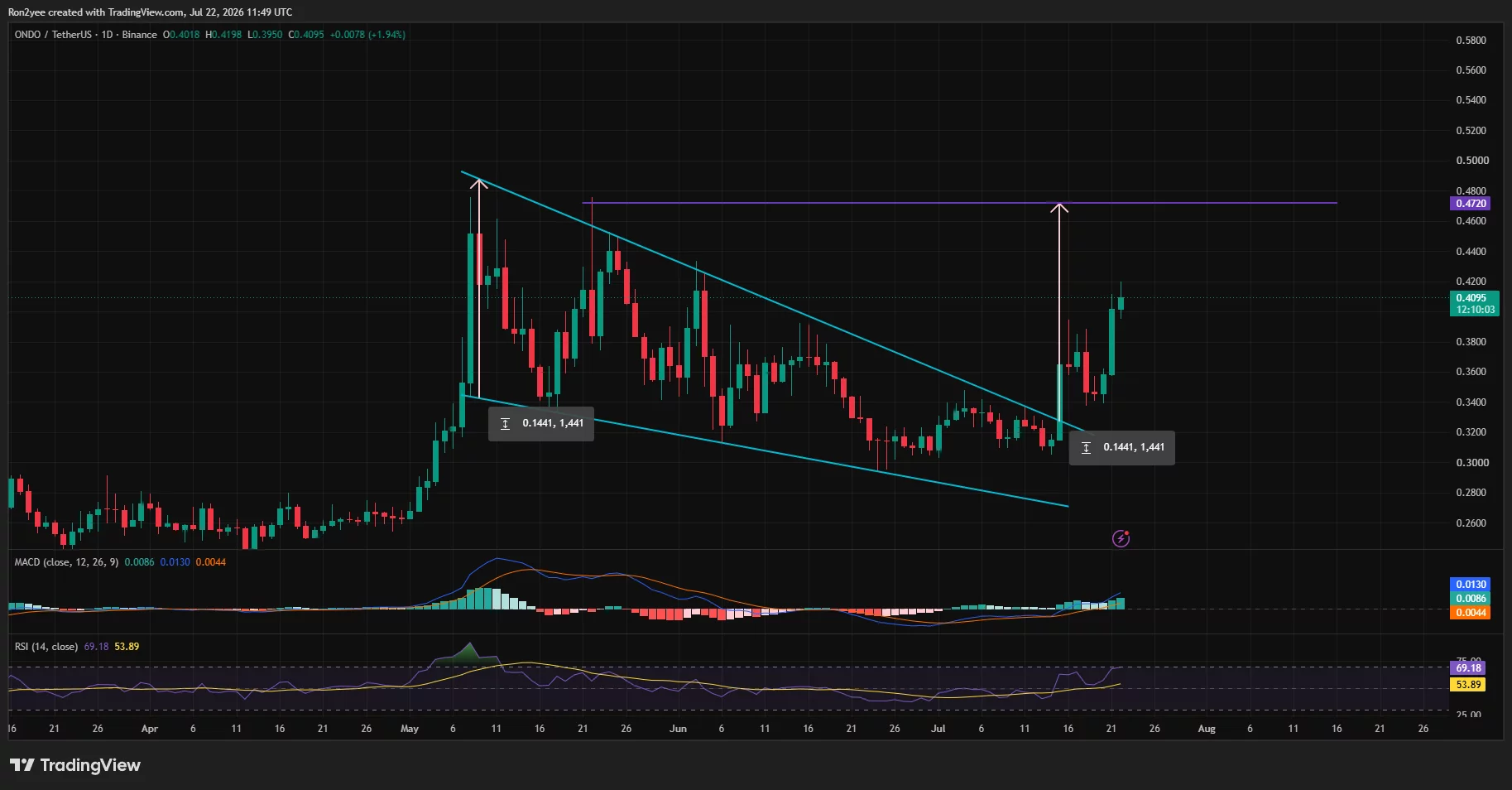Click the Binance exchange label in legend
Image resolution: width=1512 pixels, height=790 pixels.
tap(140, 35)
